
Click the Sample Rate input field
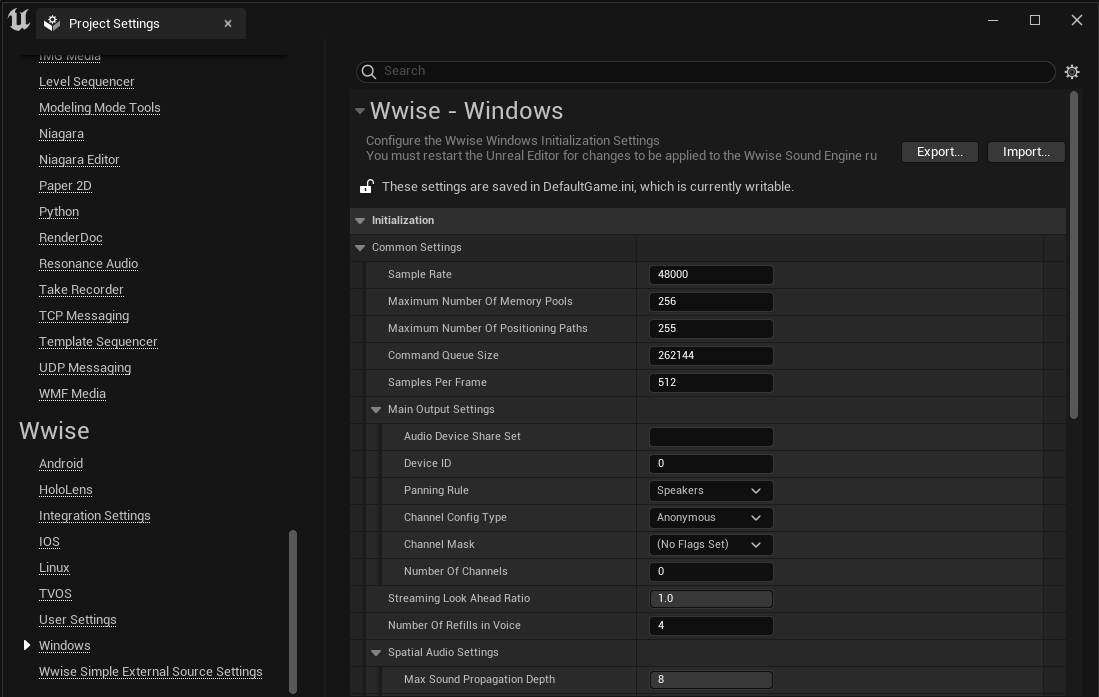(711, 275)
